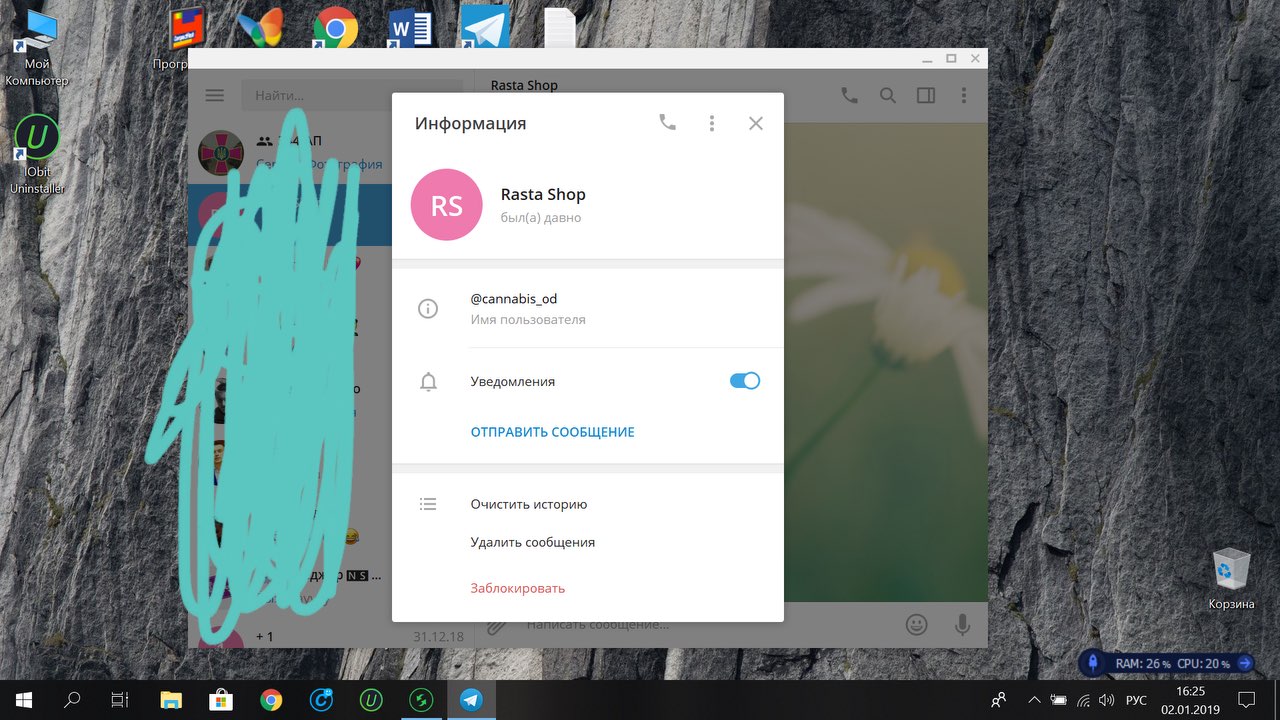Open the chat header three-dot options menu

964,96
